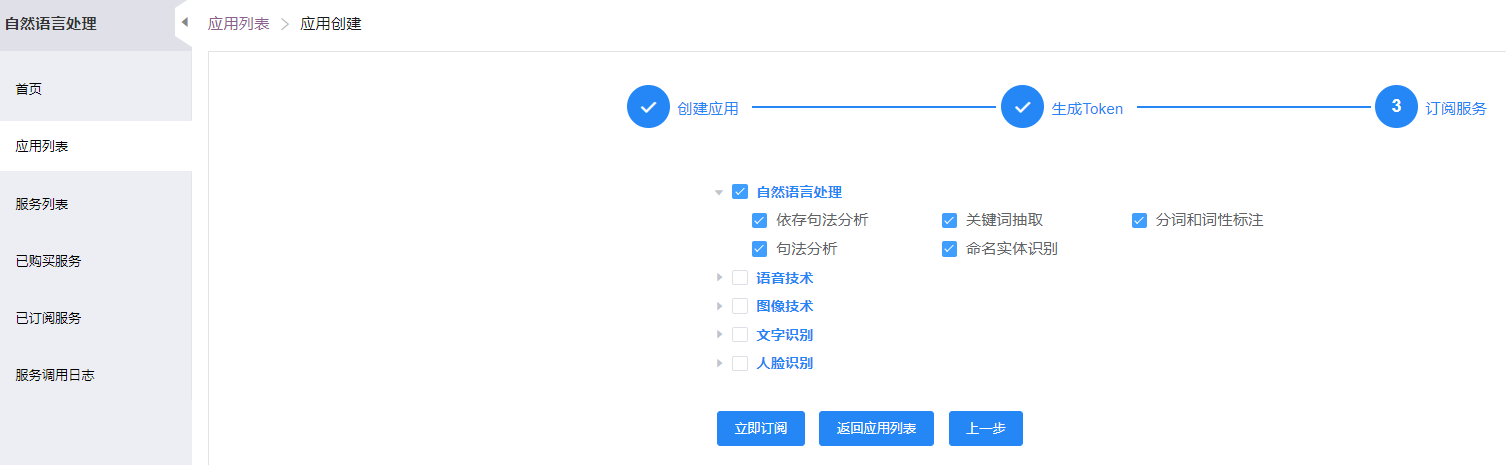Screen dimensions: 1506x465
Task: Click the step 3 订阅服务 circle
Action: click(1396, 107)
